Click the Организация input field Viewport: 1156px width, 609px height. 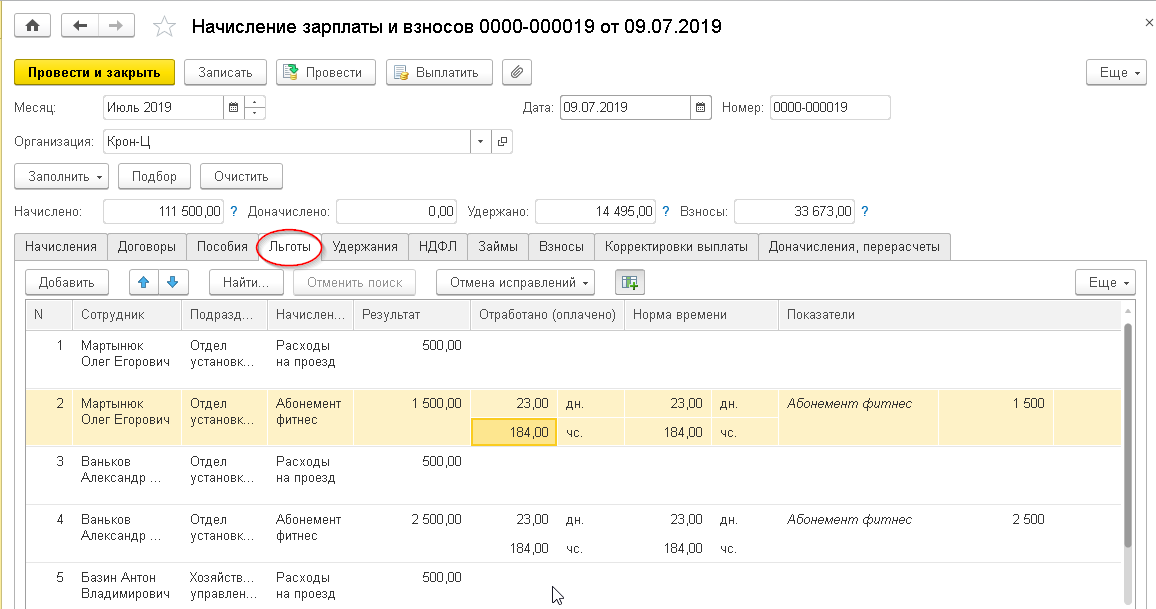[287, 142]
